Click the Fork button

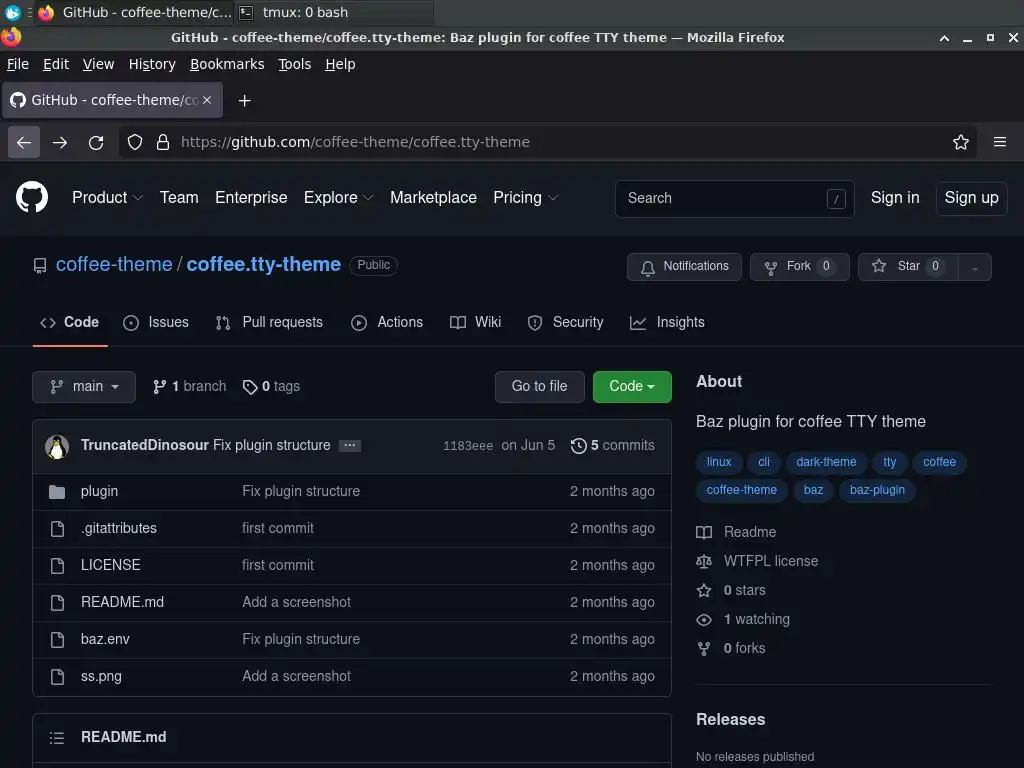[799, 266]
